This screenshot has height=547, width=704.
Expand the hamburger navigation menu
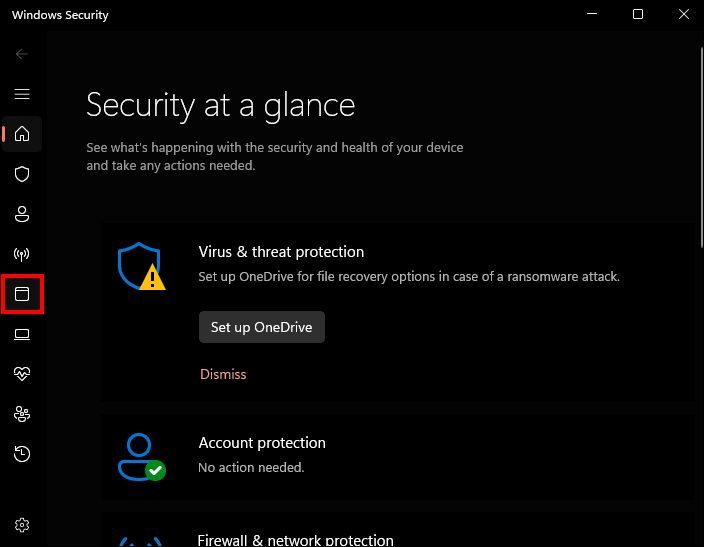22,94
